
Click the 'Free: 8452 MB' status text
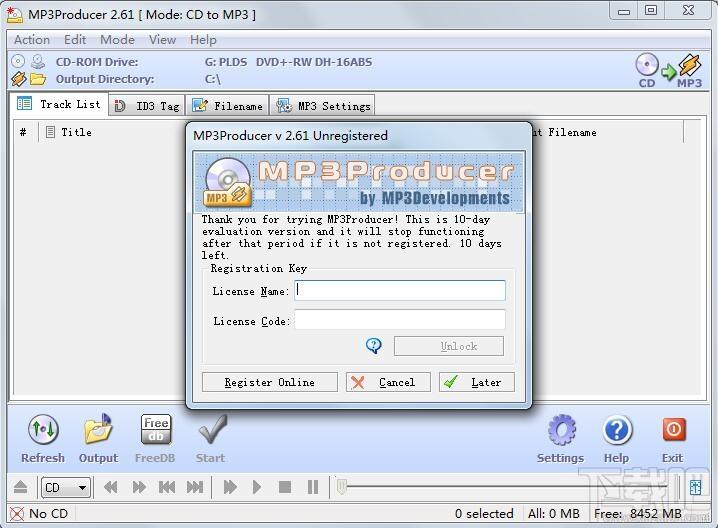coord(638,514)
